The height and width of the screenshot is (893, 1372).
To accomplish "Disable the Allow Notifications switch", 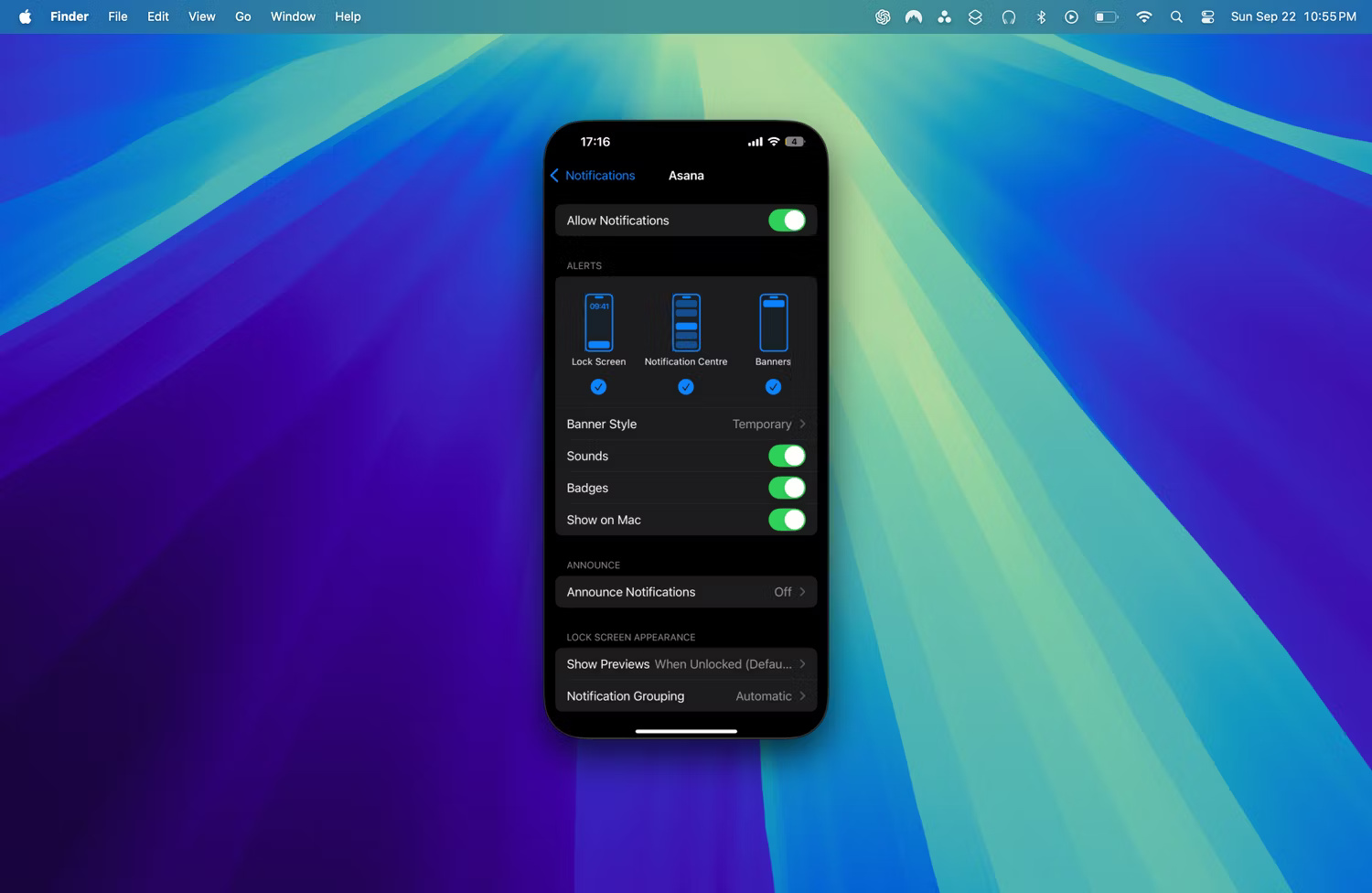I will [x=788, y=220].
